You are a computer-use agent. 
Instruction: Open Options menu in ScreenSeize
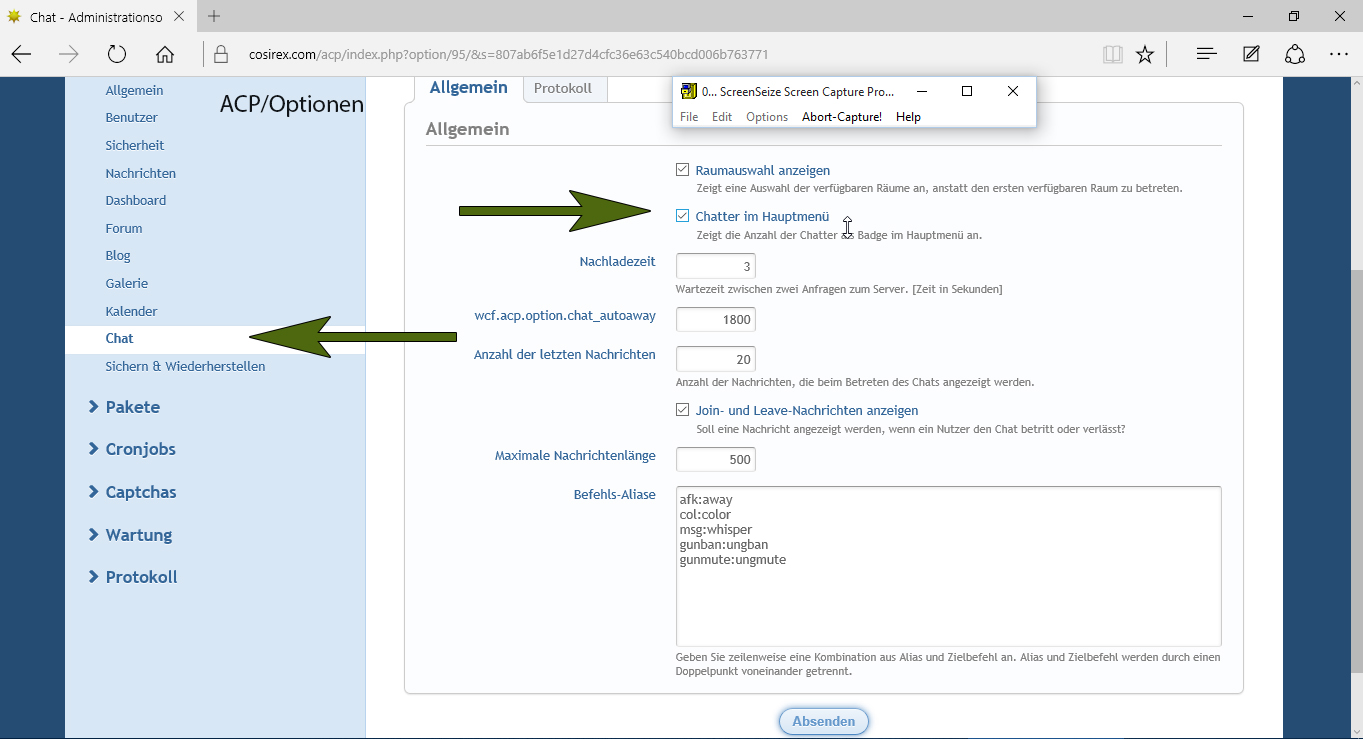click(767, 117)
